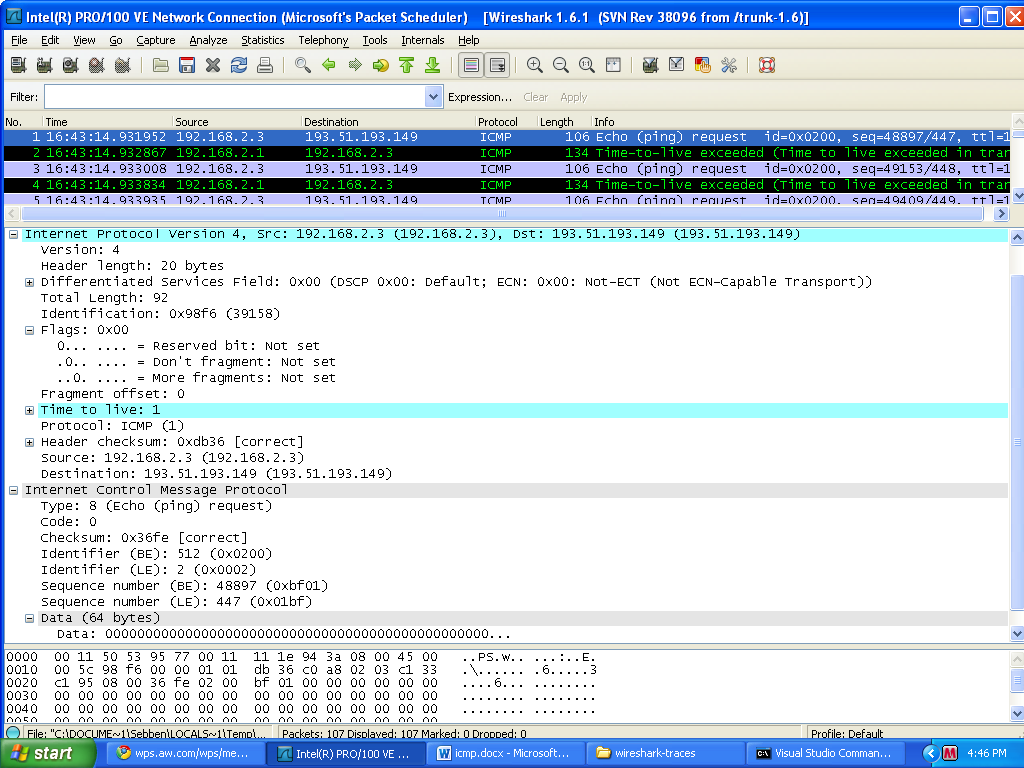Image resolution: width=1024 pixels, height=768 pixels.
Task: Sort by the Destination column header
Action: 388,121
